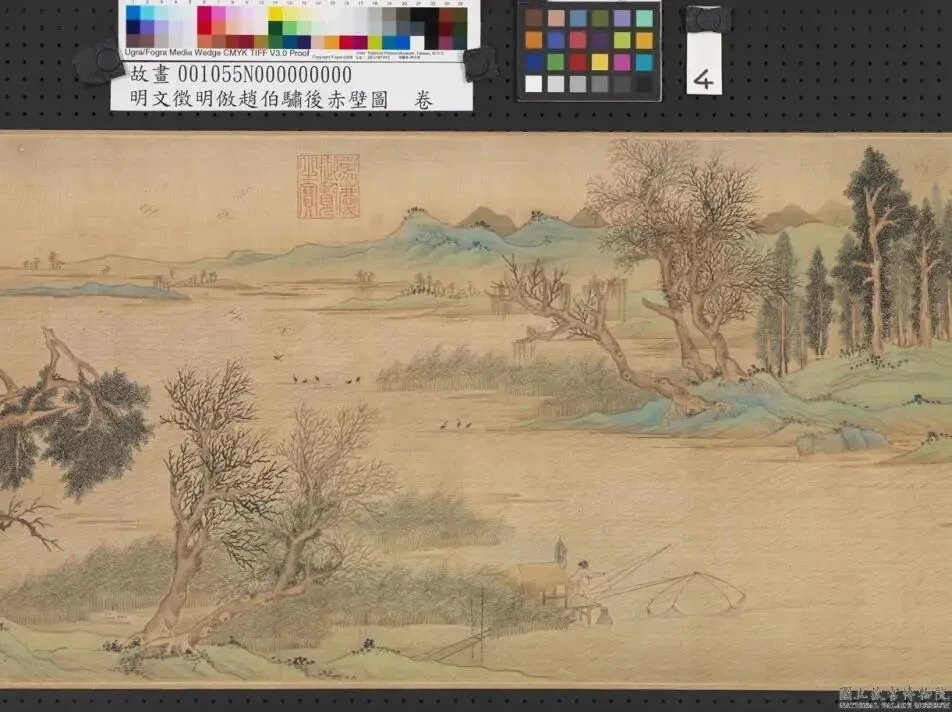Image resolution: width=952 pixels, height=712 pixels.
Task: Select the dark brown patch on the color checker
Action: pos(534,18)
